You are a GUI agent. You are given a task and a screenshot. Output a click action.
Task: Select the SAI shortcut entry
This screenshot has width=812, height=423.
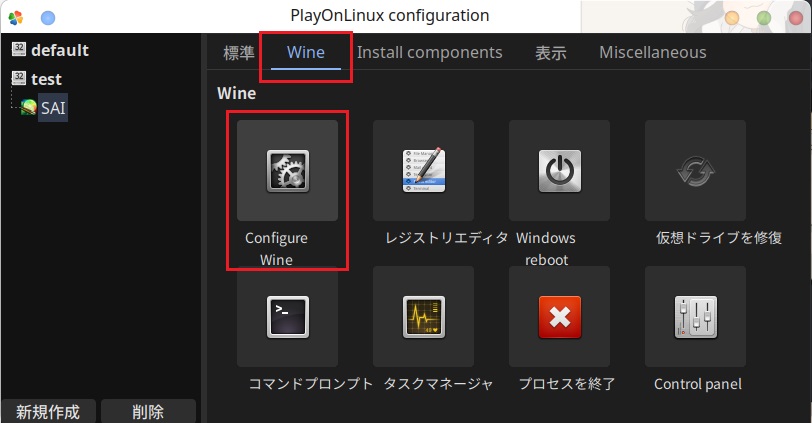coord(53,108)
